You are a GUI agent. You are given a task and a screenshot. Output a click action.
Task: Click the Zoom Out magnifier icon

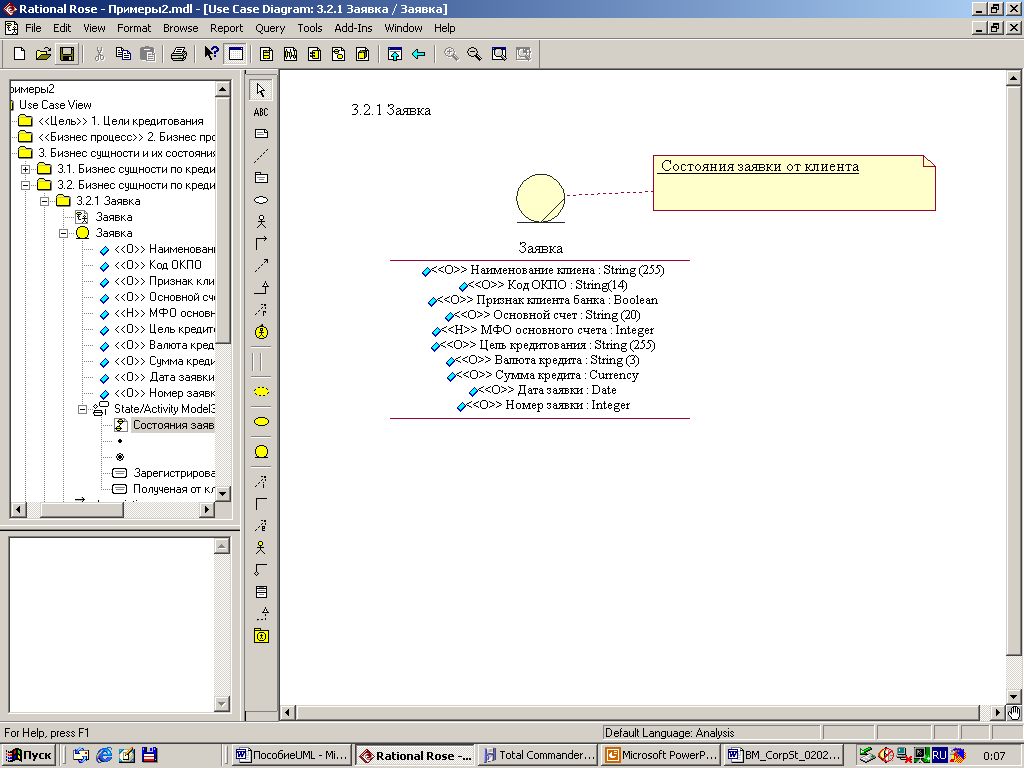pos(474,54)
